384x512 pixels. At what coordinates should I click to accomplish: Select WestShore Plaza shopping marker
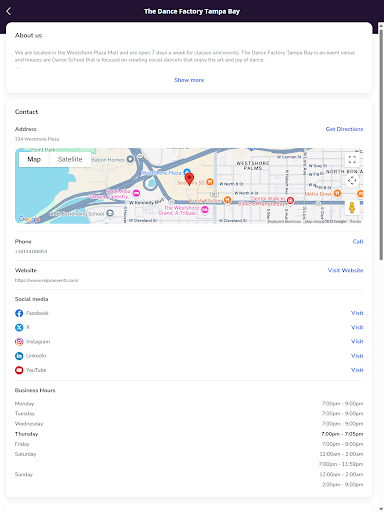[187, 172]
